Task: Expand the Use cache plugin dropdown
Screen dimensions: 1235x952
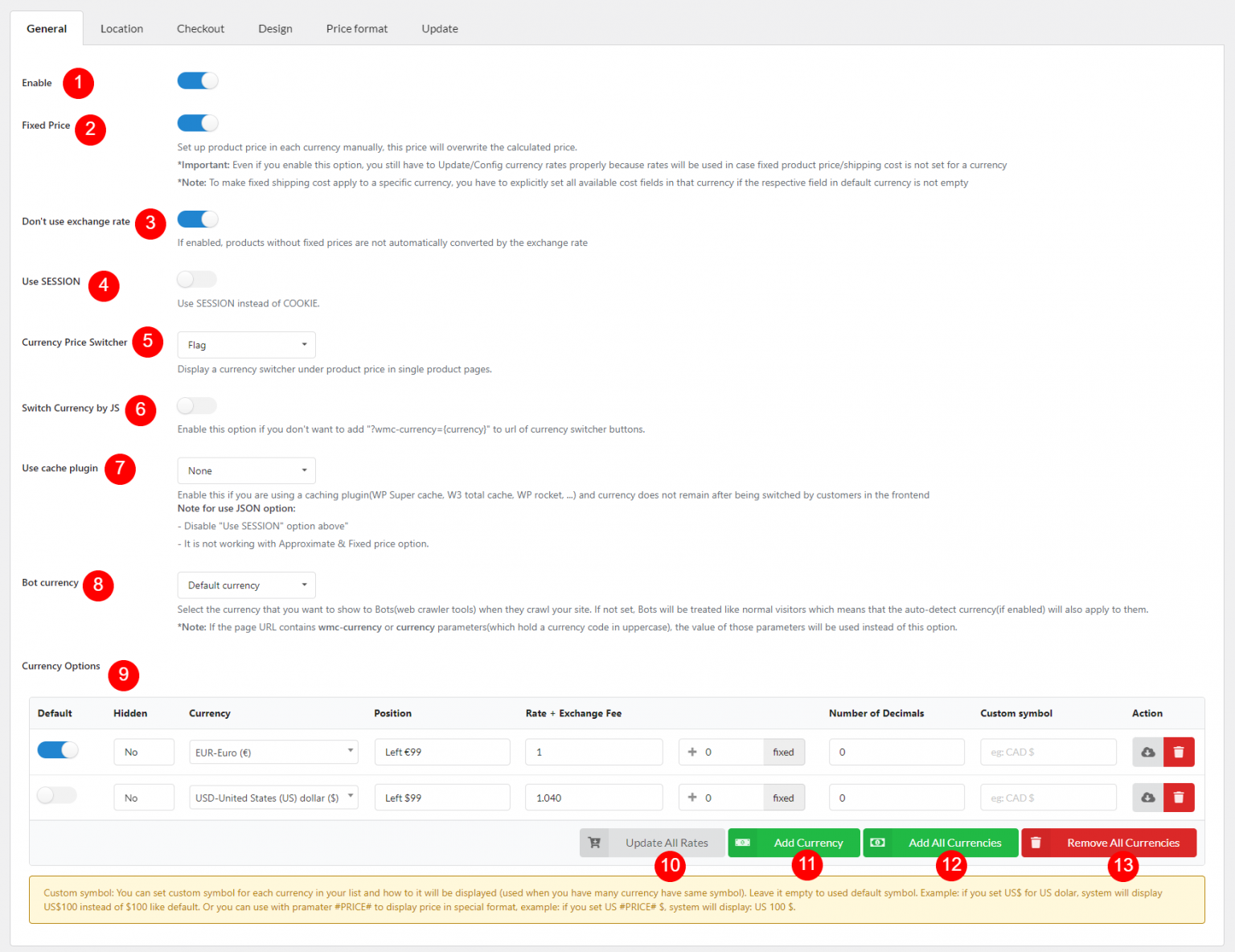Action: pyautogui.click(x=246, y=470)
